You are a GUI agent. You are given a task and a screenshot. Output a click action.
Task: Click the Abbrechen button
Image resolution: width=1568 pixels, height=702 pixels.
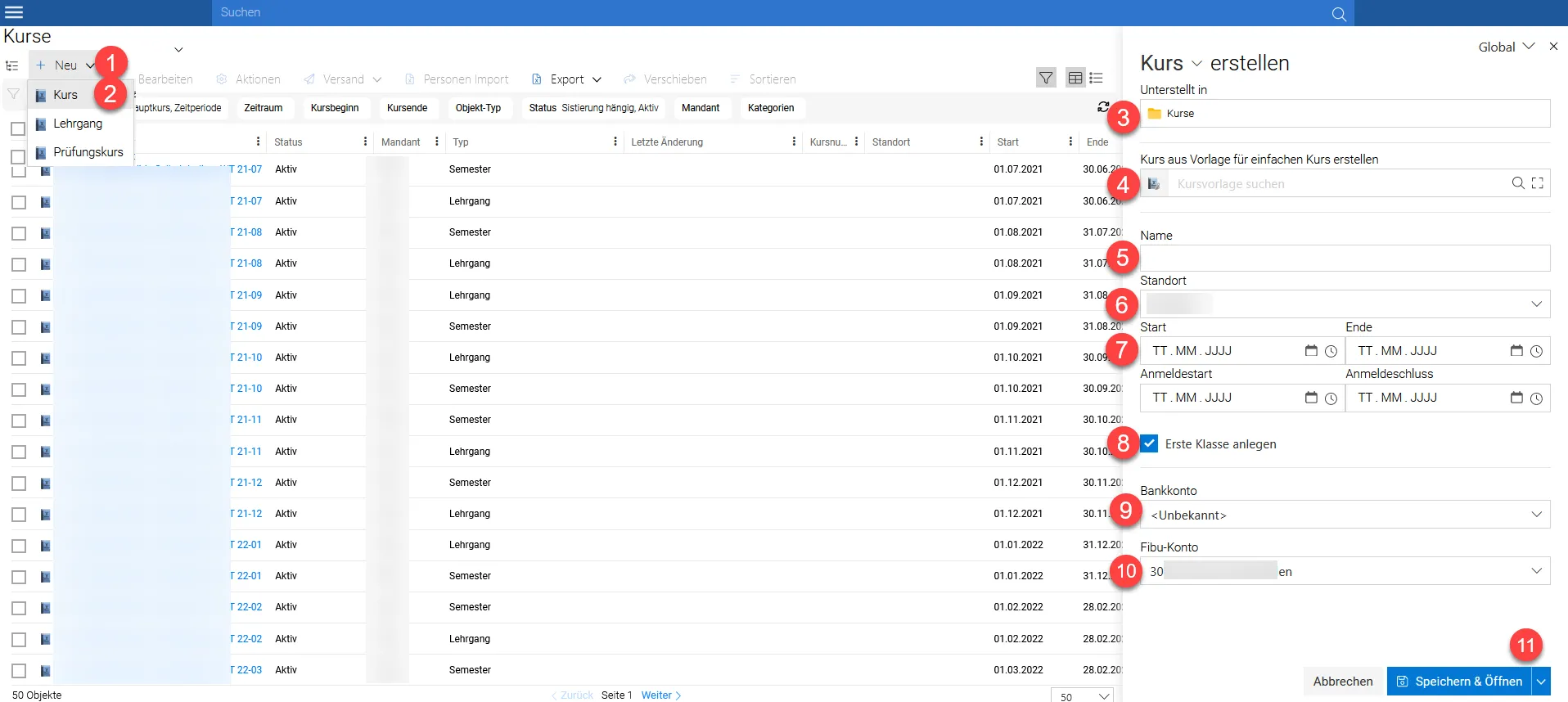(1343, 681)
